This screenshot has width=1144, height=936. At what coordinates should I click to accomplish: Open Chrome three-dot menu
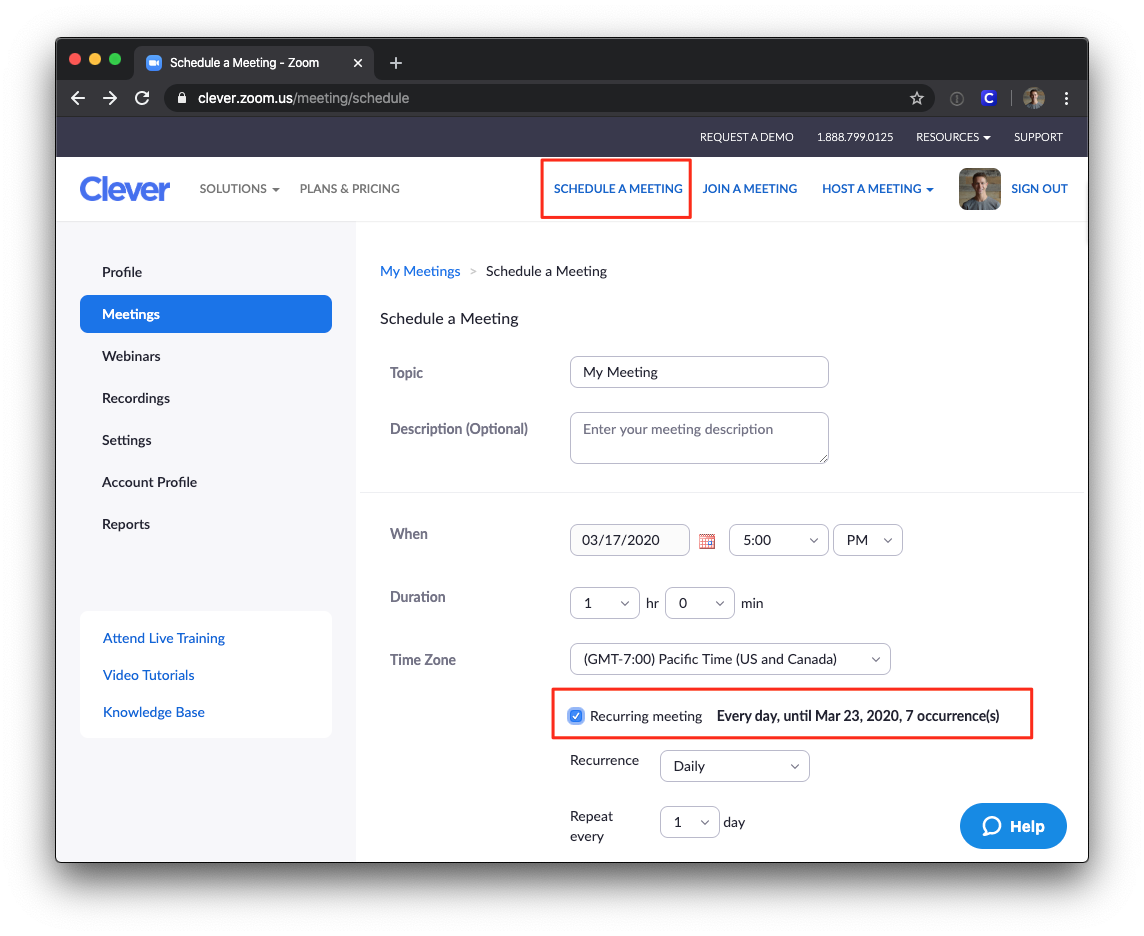[1066, 98]
